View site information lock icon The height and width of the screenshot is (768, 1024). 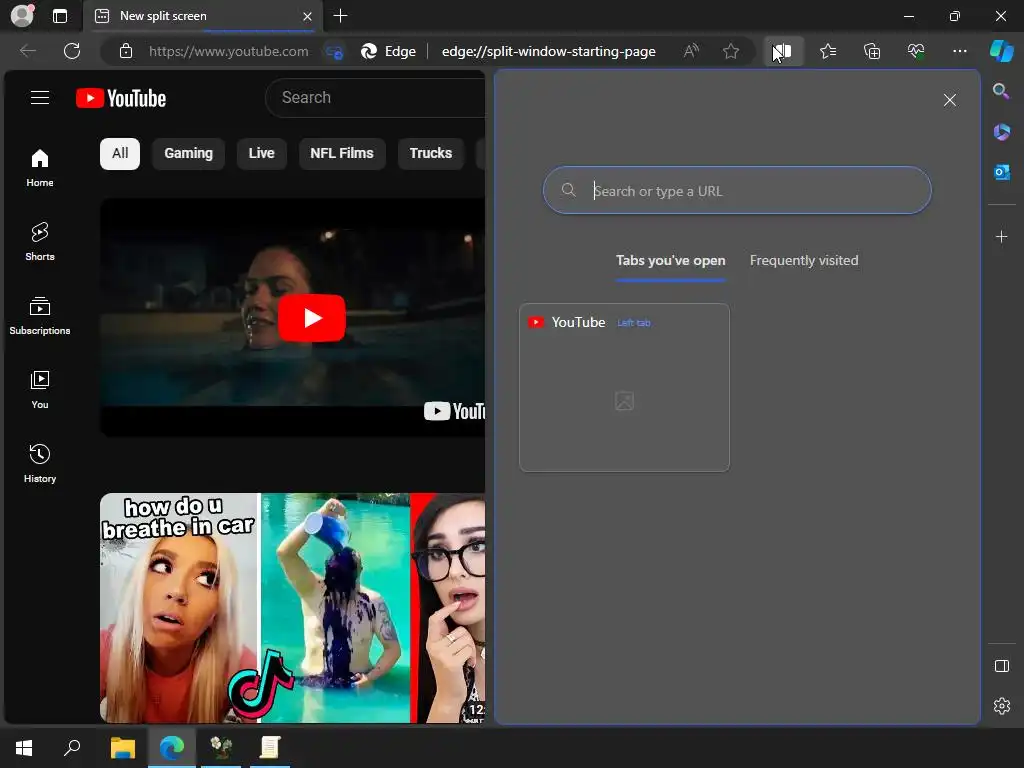(x=126, y=51)
